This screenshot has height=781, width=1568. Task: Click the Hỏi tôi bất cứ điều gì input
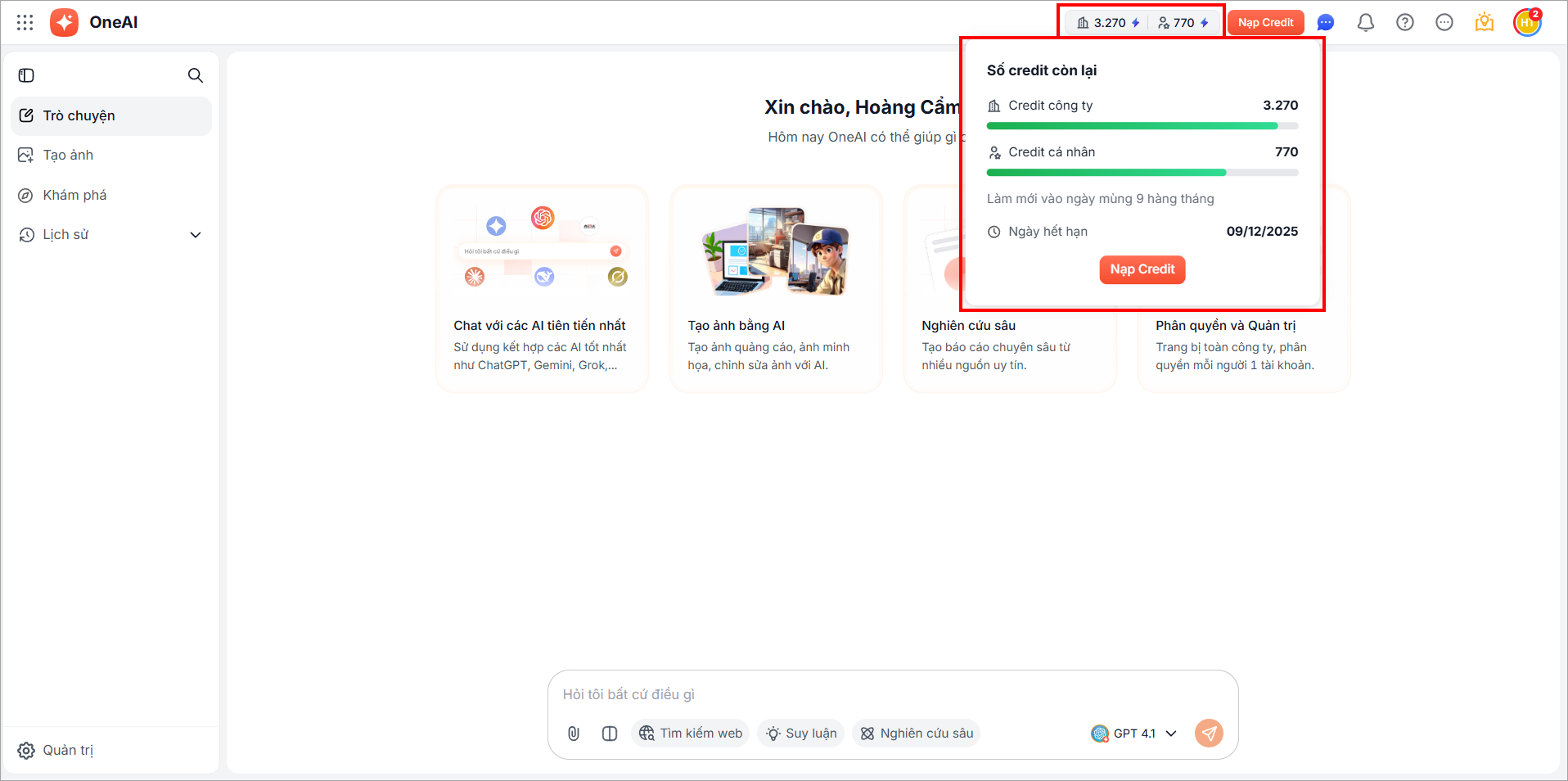[892, 695]
